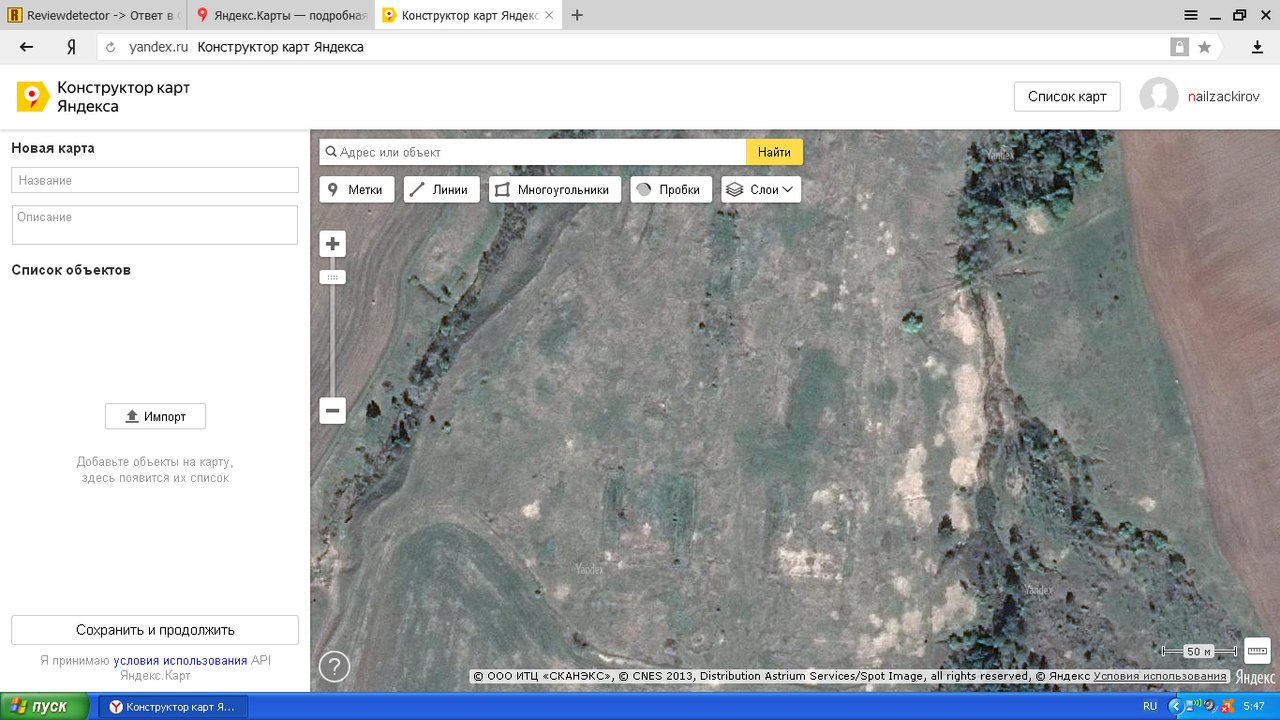
Task: Open the help question mark icon
Action: (x=334, y=666)
